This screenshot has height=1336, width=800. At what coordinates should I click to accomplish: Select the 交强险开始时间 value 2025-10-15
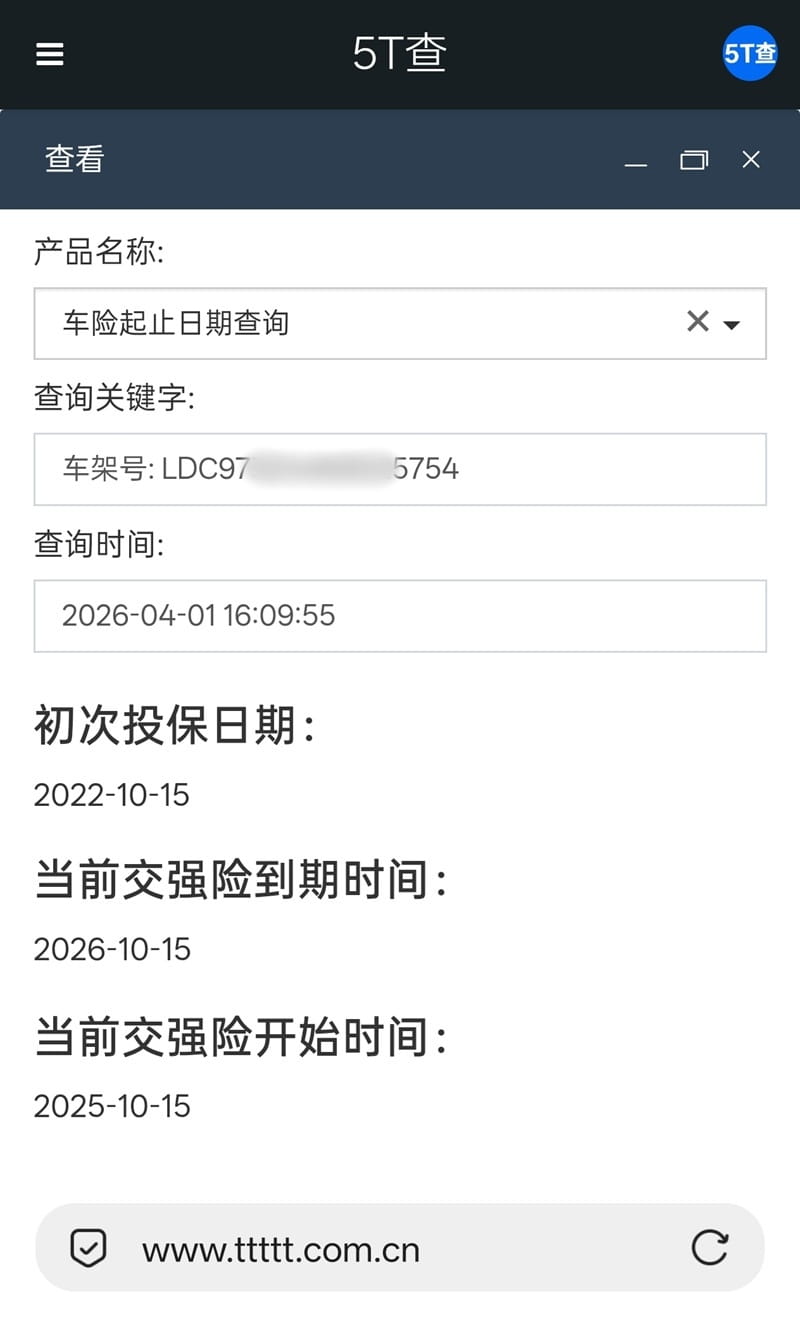pyautogui.click(x=112, y=1106)
